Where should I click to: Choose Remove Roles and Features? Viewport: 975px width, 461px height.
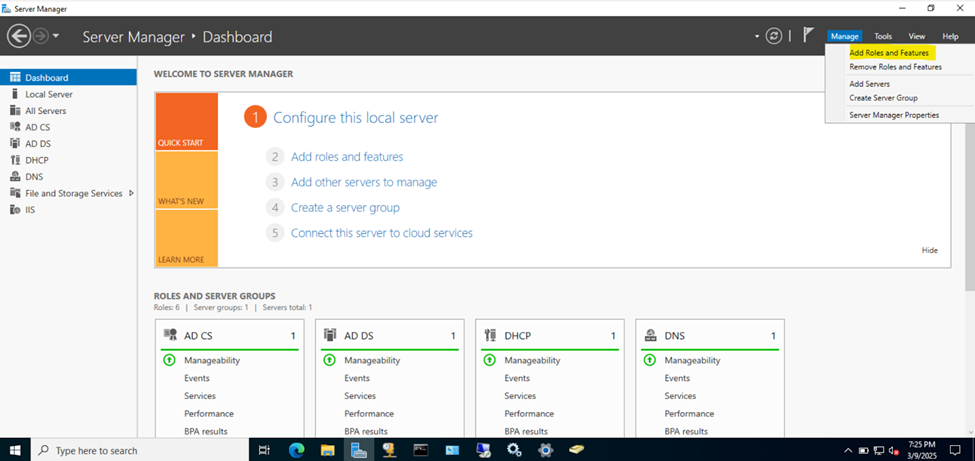pos(895,67)
